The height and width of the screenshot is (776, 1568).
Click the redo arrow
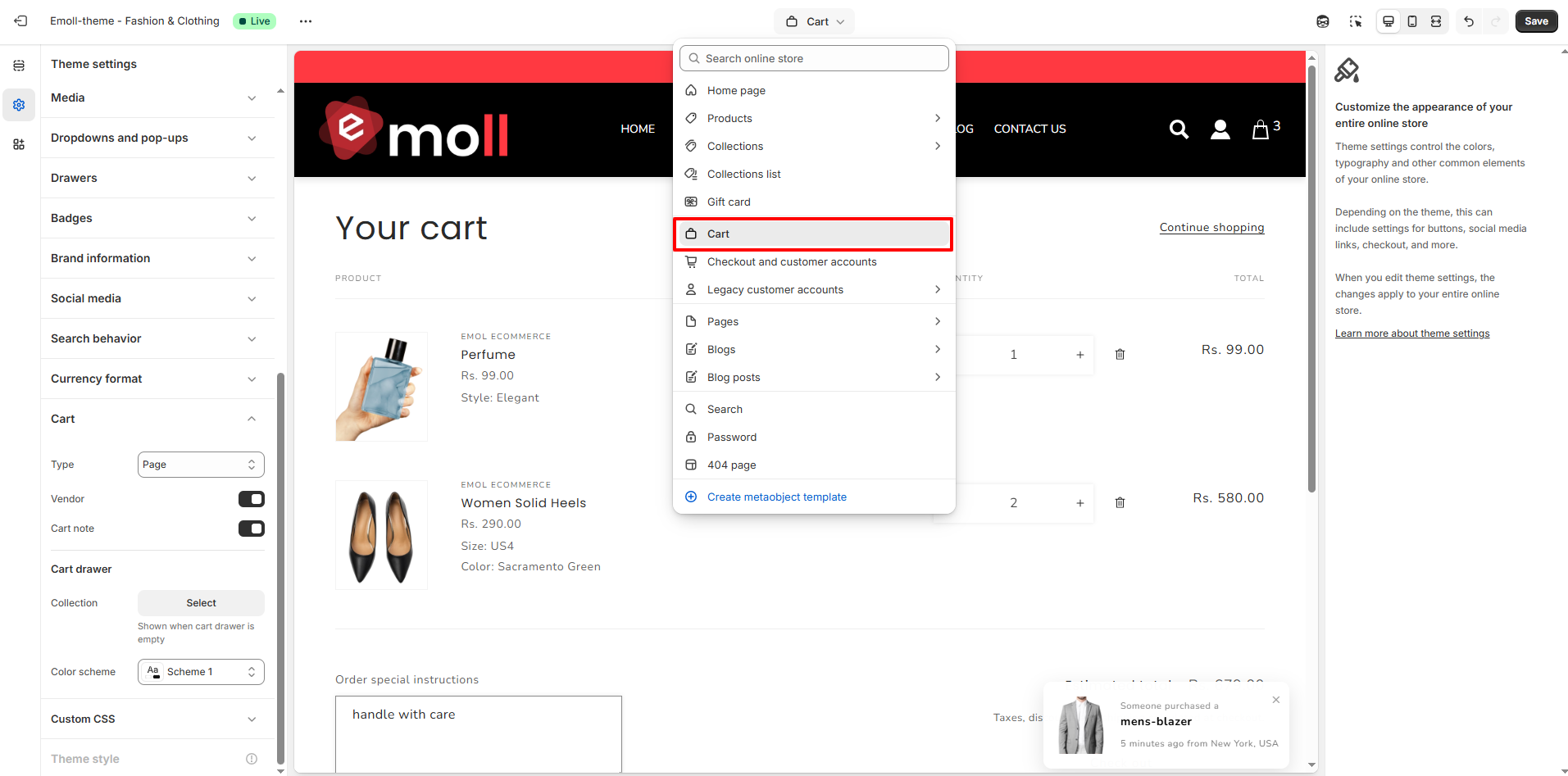(1496, 21)
